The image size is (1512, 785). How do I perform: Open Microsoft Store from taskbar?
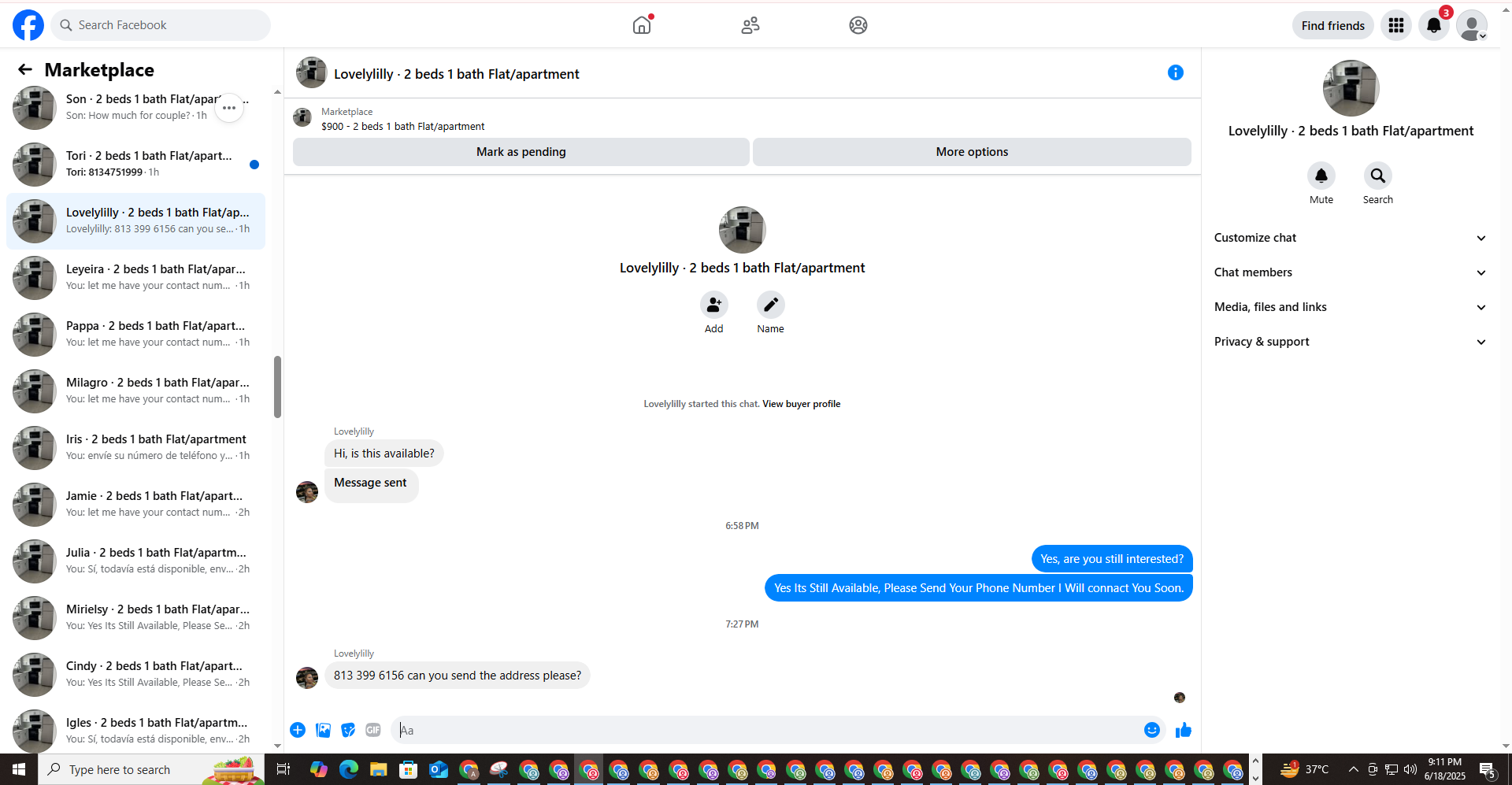pyautogui.click(x=409, y=769)
